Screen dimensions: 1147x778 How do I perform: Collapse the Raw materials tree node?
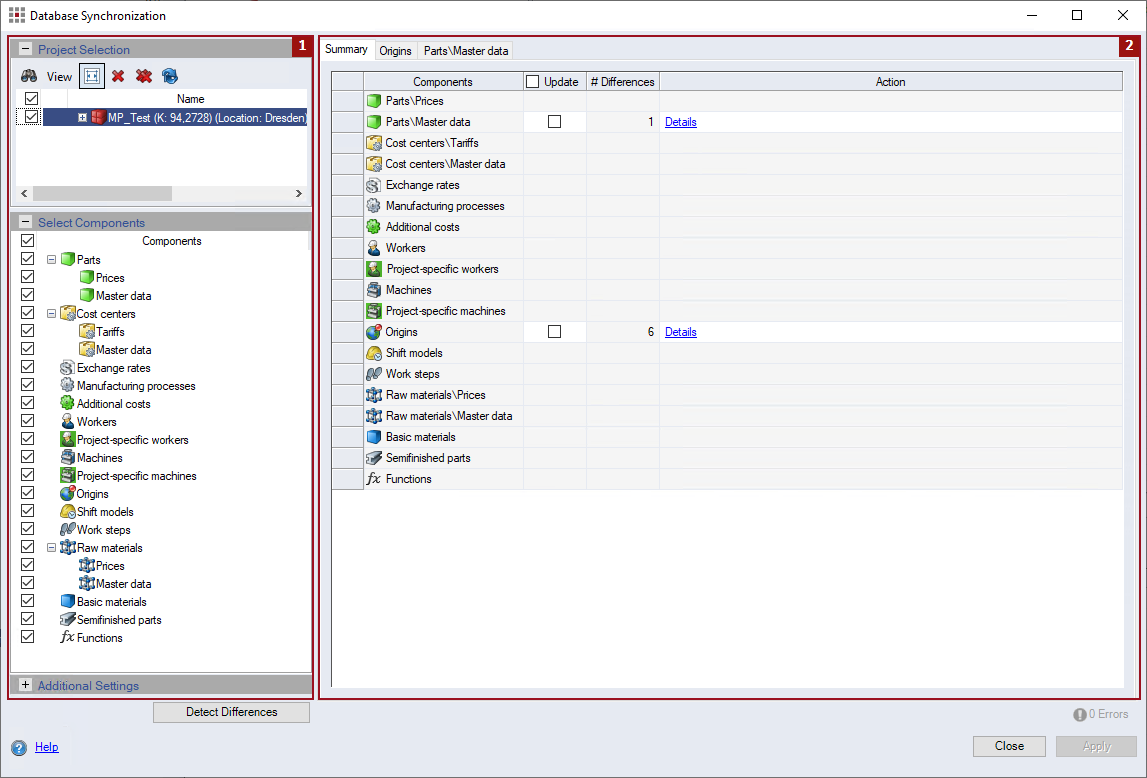pyautogui.click(x=52, y=548)
